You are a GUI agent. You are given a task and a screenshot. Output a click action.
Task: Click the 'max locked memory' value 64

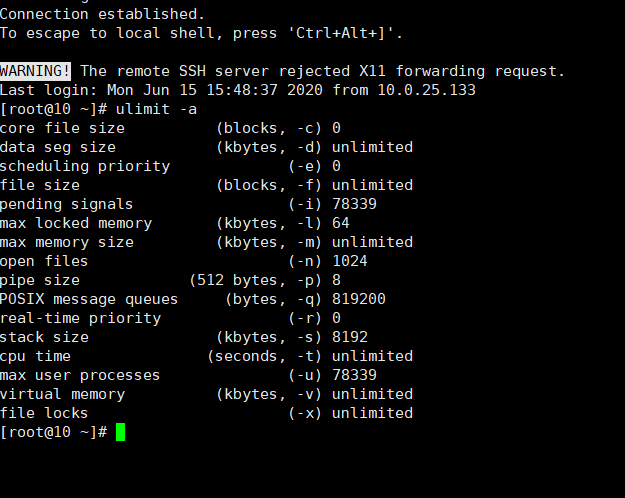click(341, 223)
